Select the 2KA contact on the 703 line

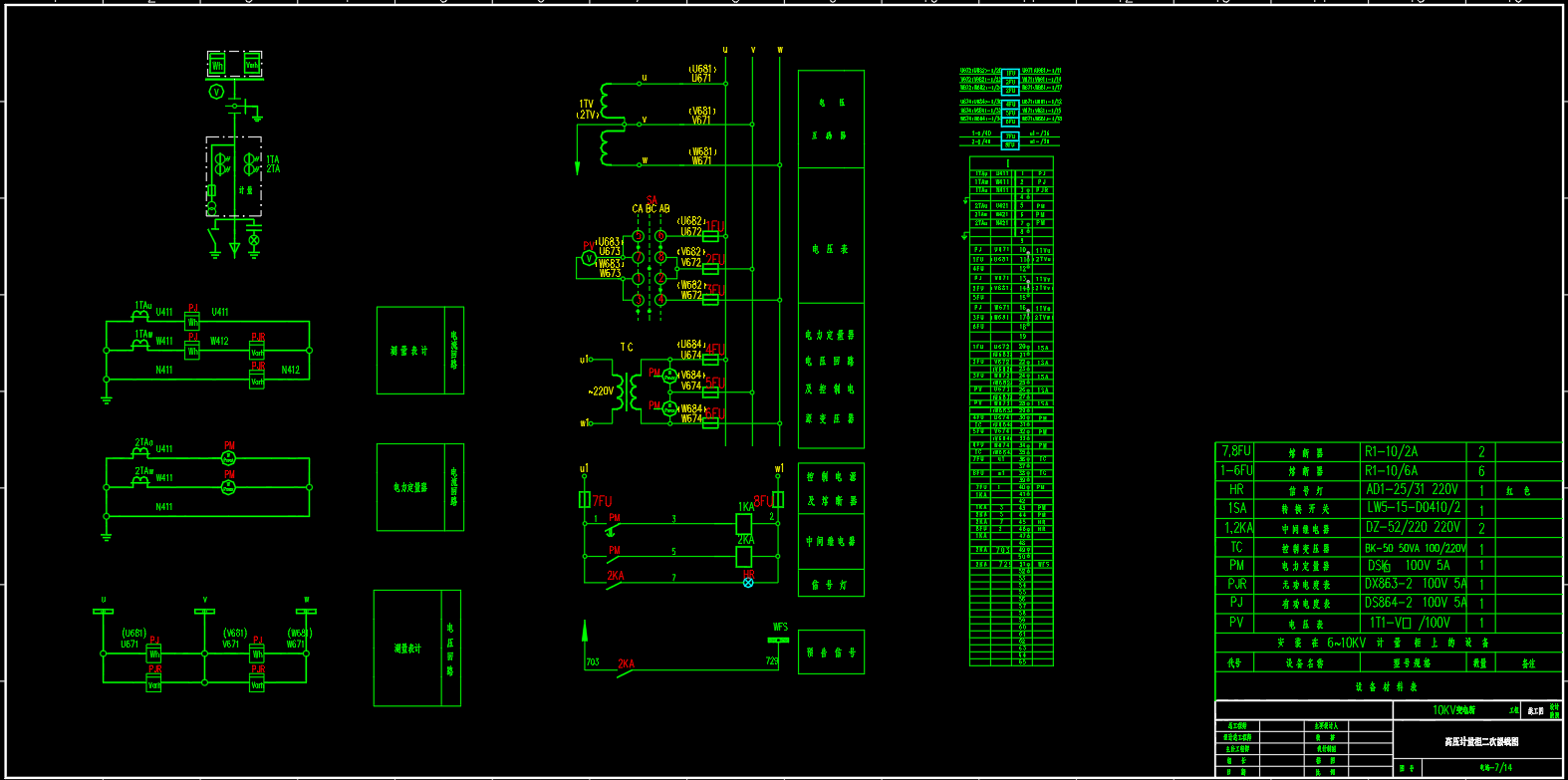pyautogui.click(x=626, y=670)
